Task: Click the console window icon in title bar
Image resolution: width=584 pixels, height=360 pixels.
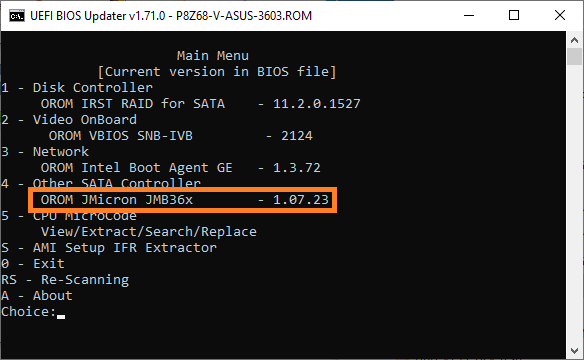Action: 16,16
